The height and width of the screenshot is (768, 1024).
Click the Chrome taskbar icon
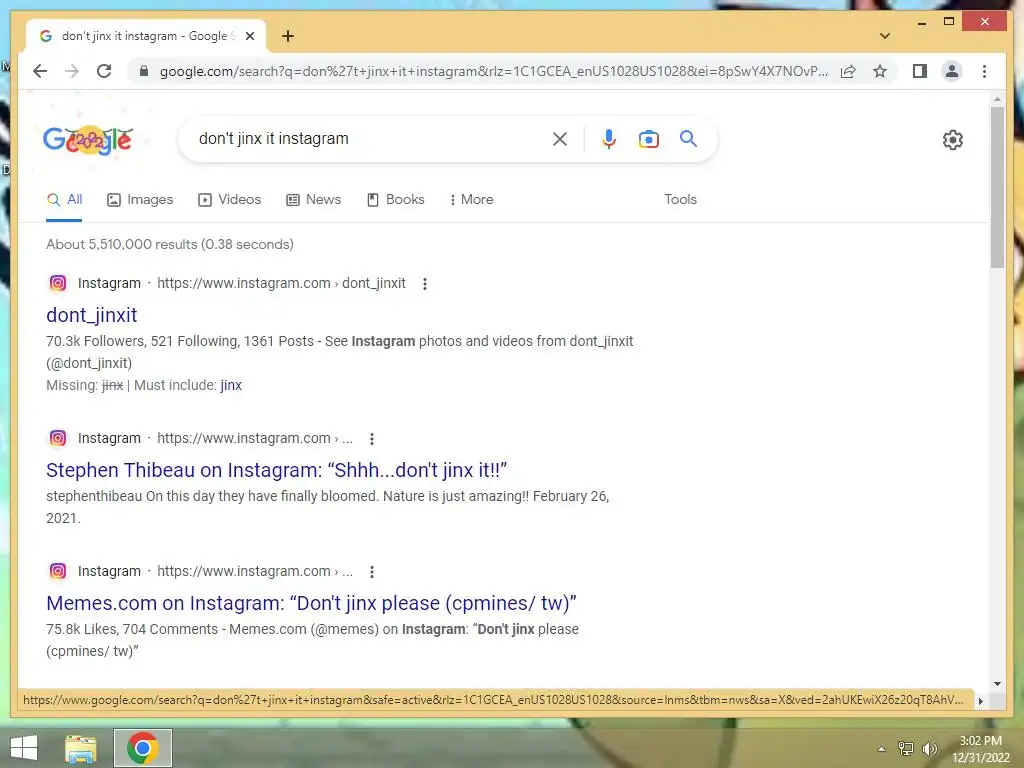pyautogui.click(x=143, y=748)
